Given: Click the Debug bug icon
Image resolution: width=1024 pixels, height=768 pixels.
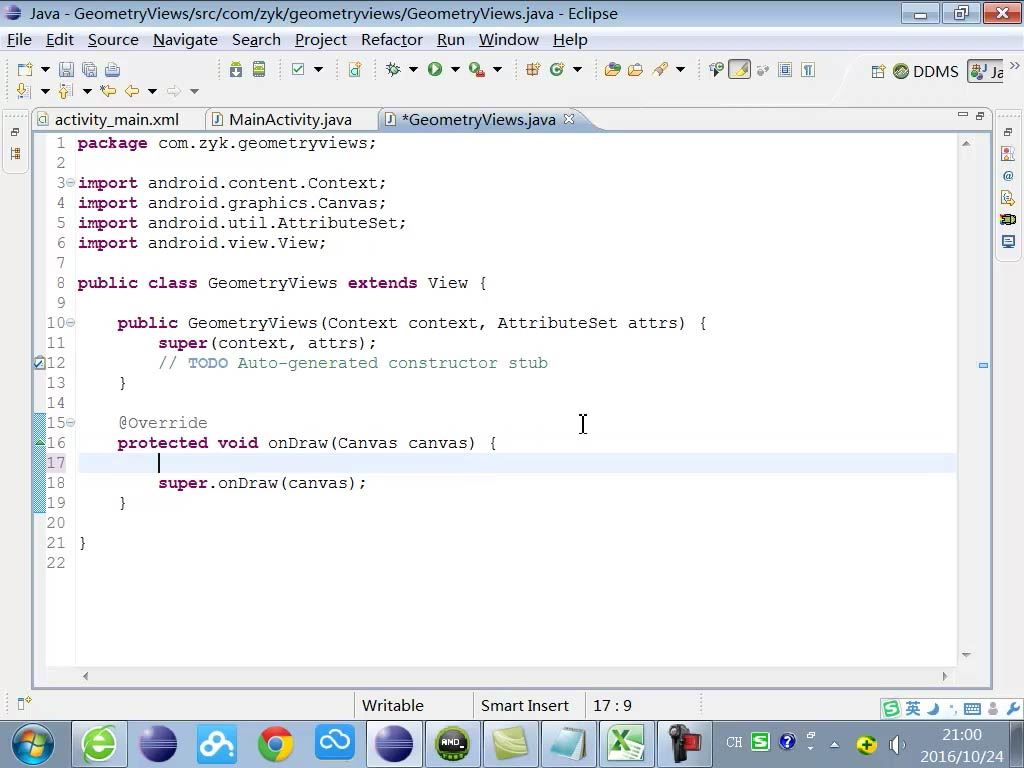Looking at the screenshot, I should pyautogui.click(x=393, y=69).
